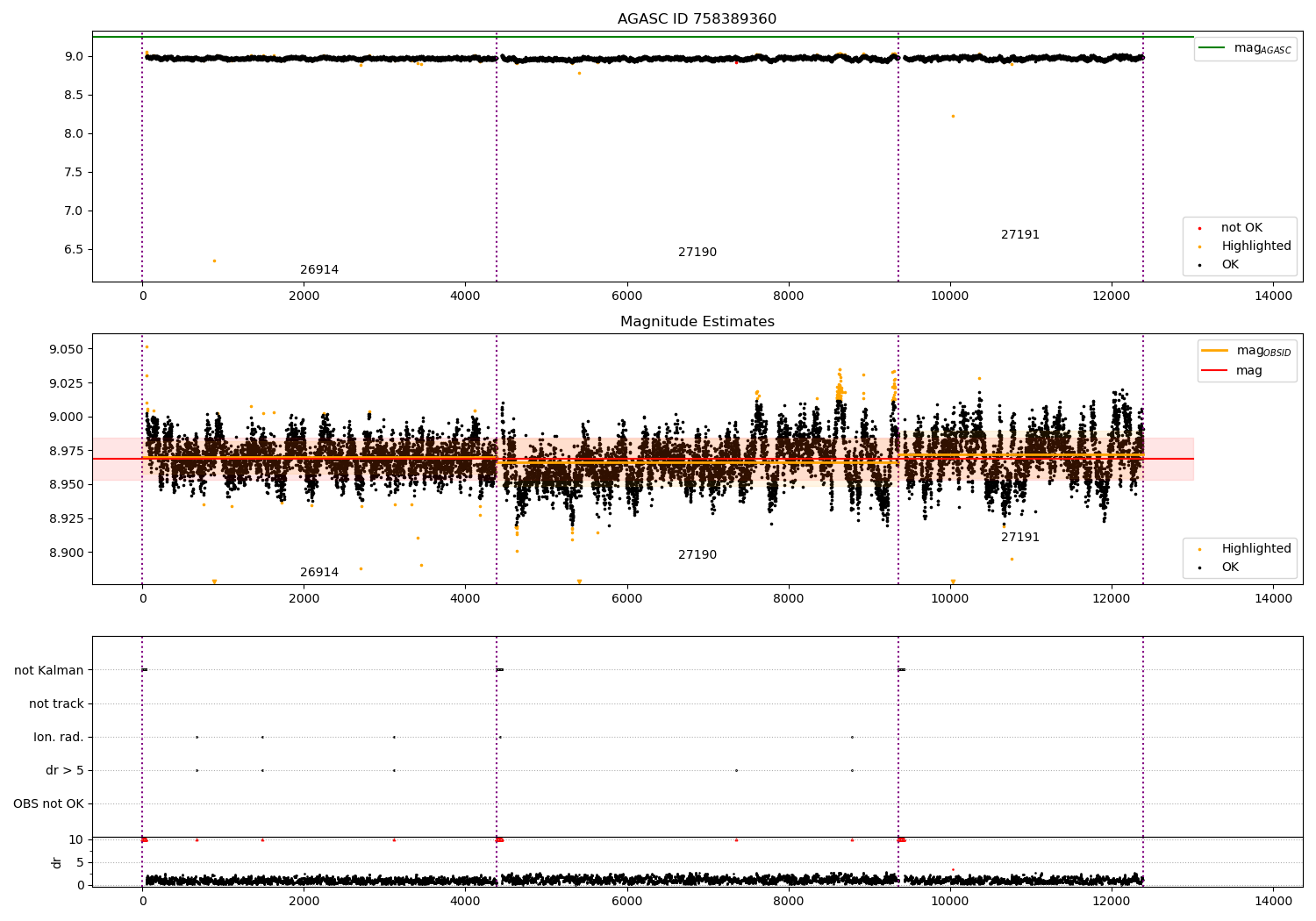Click the 7.5 y-axis tick label
Screen dimensions: 1316x921
point(74,172)
